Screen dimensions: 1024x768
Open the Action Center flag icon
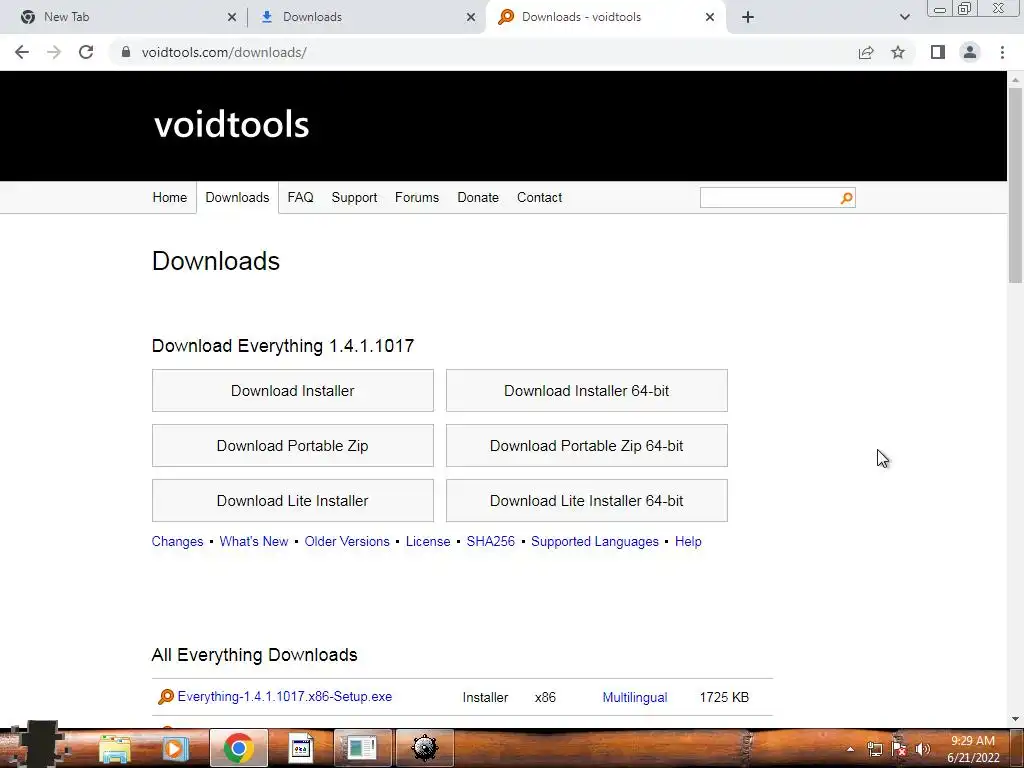coord(899,749)
